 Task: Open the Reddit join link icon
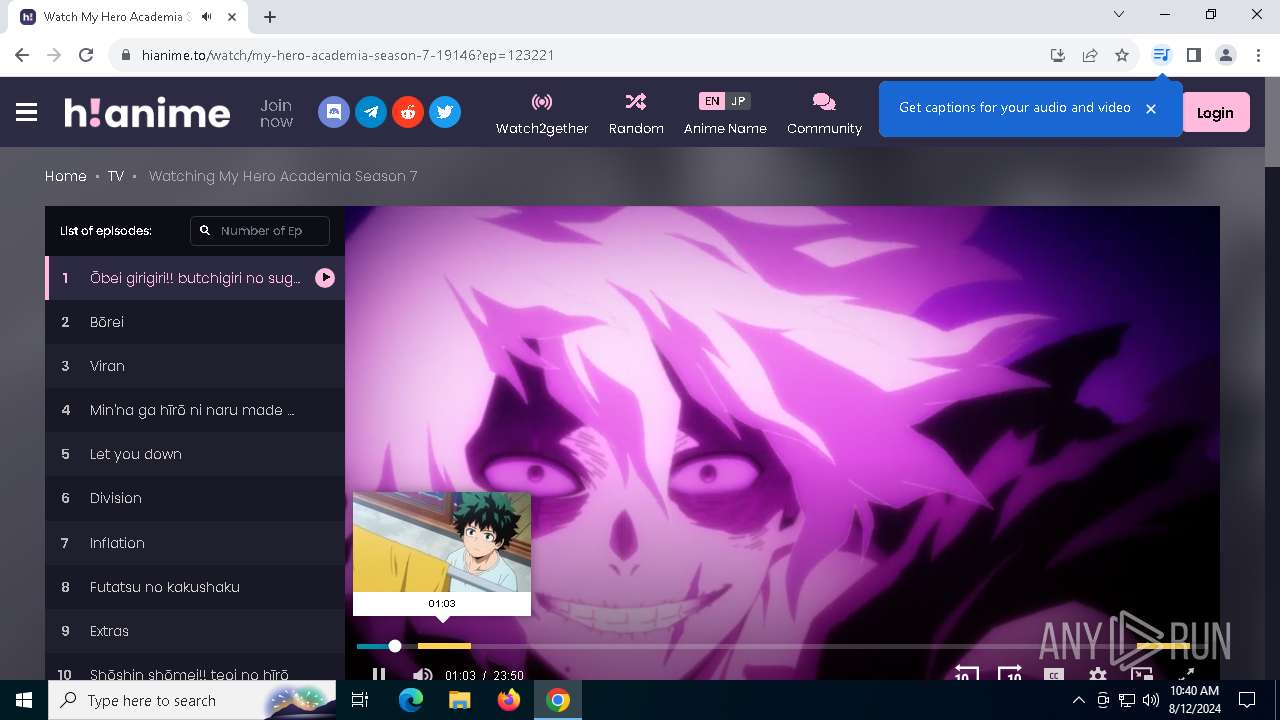pos(408,112)
